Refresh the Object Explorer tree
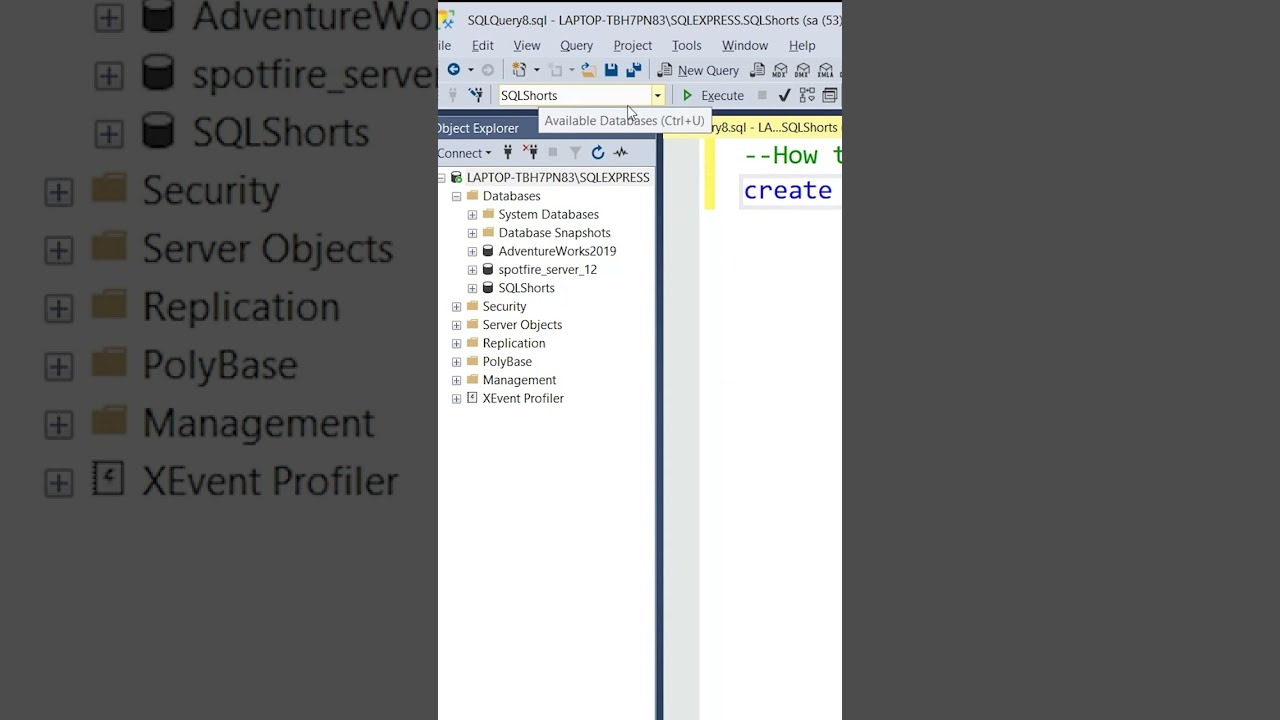Image resolution: width=1280 pixels, height=720 pixels. pyautogui.click(x=598, y=153)
